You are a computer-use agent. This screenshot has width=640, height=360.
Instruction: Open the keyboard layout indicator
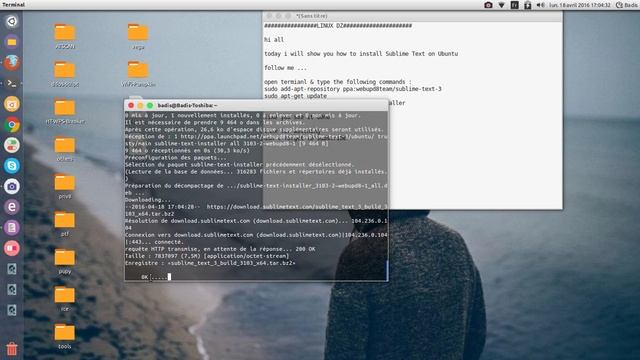pyautogui.click(x=515, y=5)
